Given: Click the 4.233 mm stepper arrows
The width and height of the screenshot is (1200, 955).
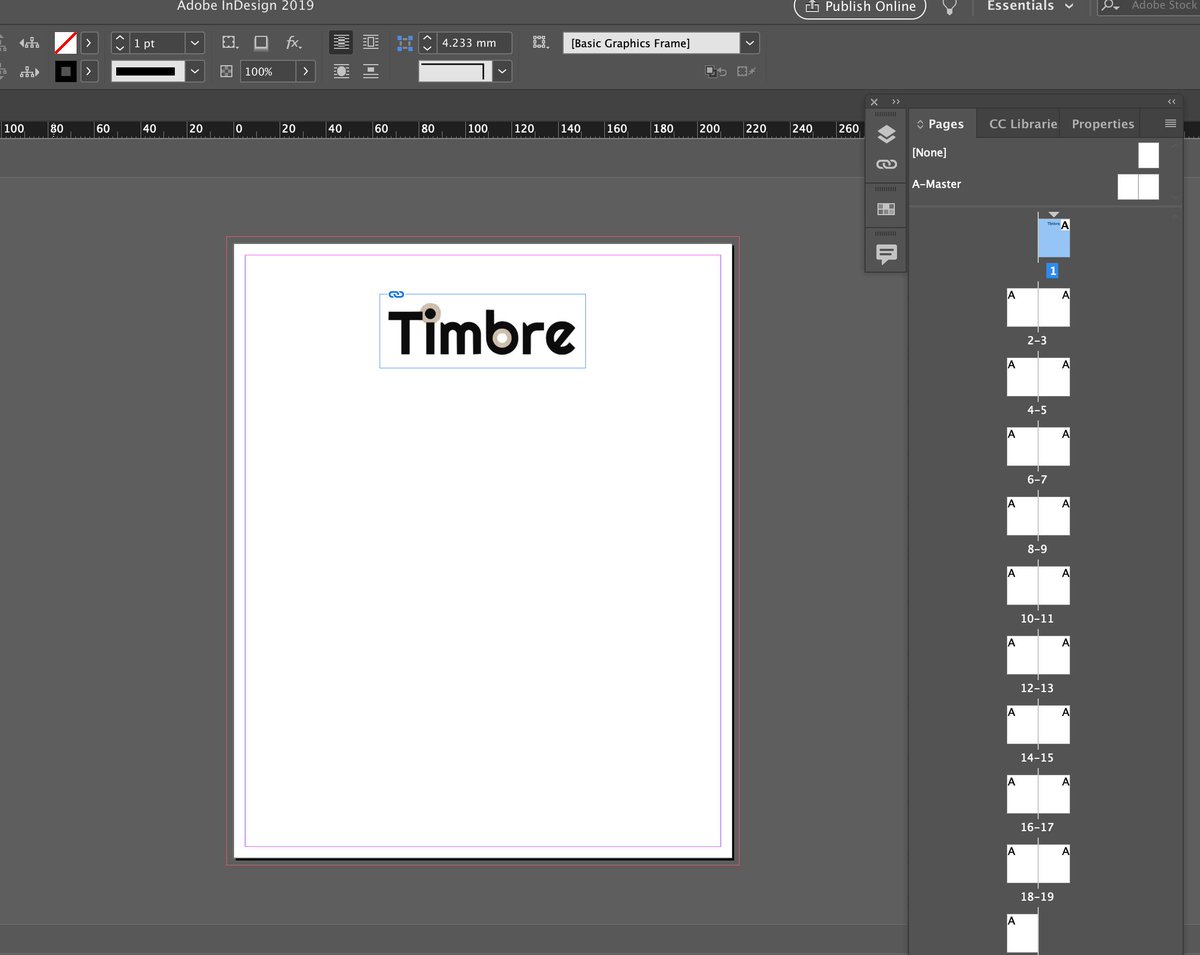Looking at the screenshot, I should [428, 43].
